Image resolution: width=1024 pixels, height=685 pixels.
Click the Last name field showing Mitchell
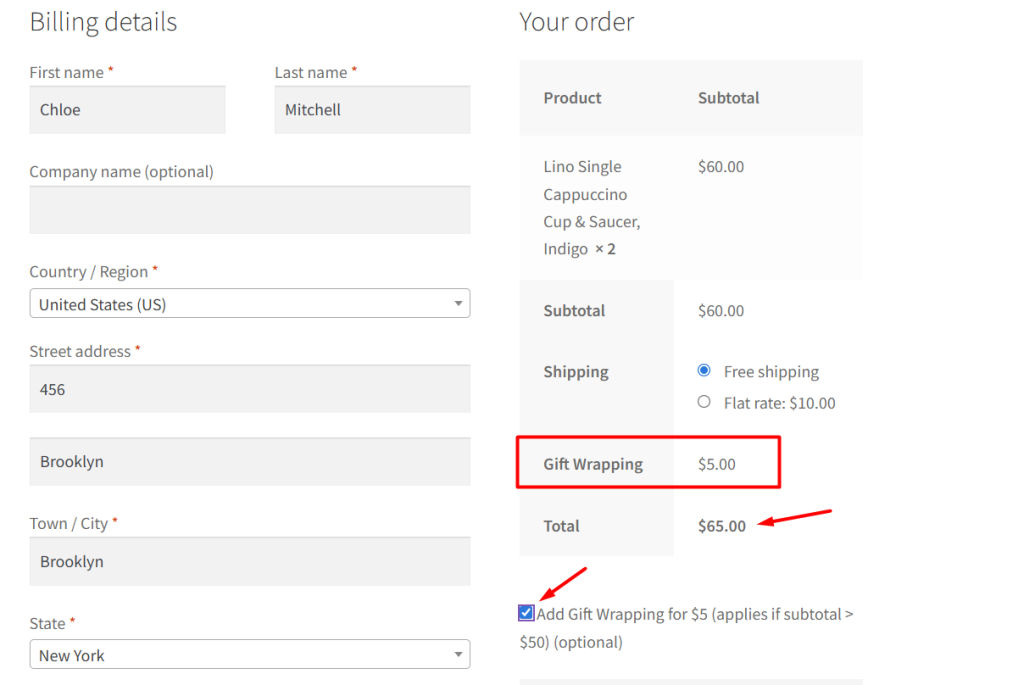click(x=372, y=109)
